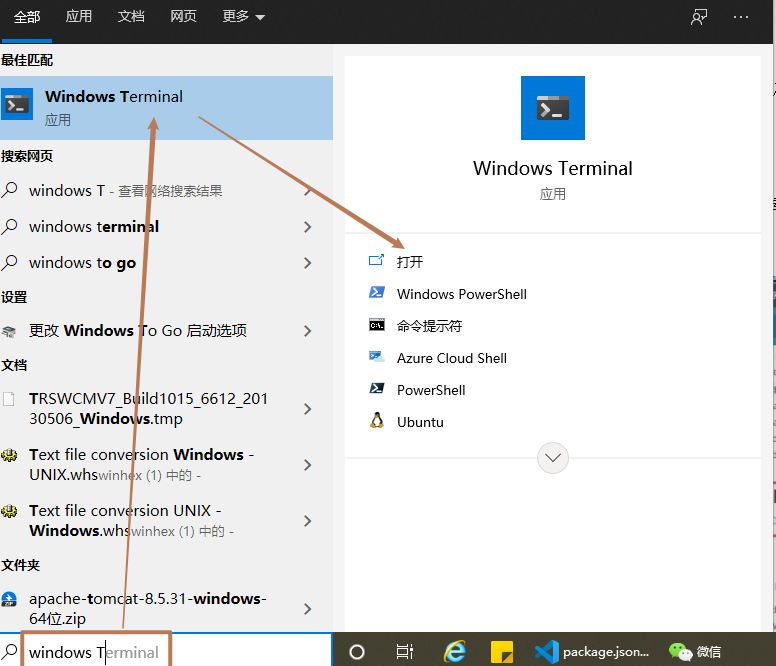The width and height of the screenshot is (776, 666).
Task: Expand TRSWCMV7 tmp document arrow
Action: tap(308, 409)
